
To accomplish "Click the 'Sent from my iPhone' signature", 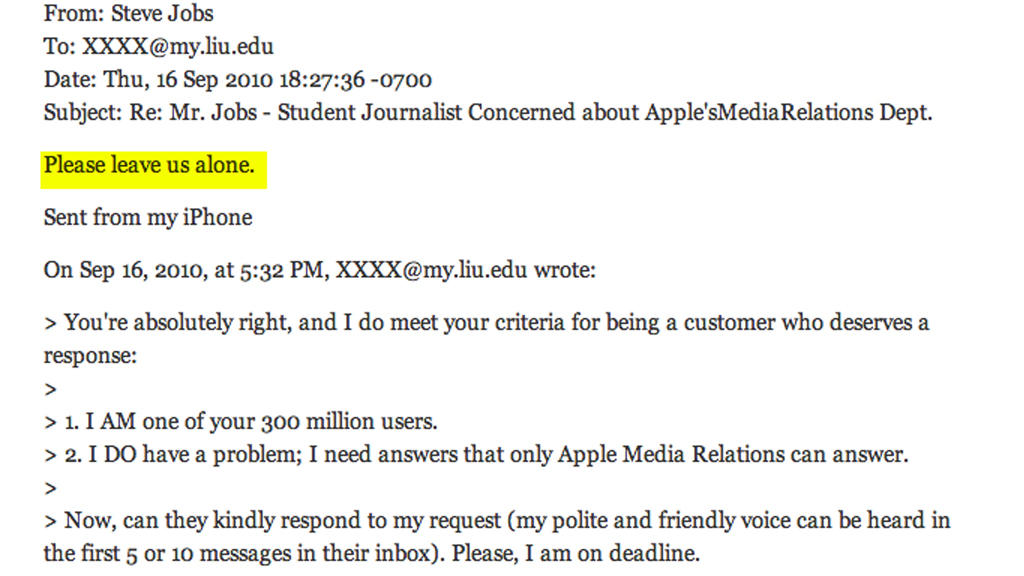I will 148,217.
